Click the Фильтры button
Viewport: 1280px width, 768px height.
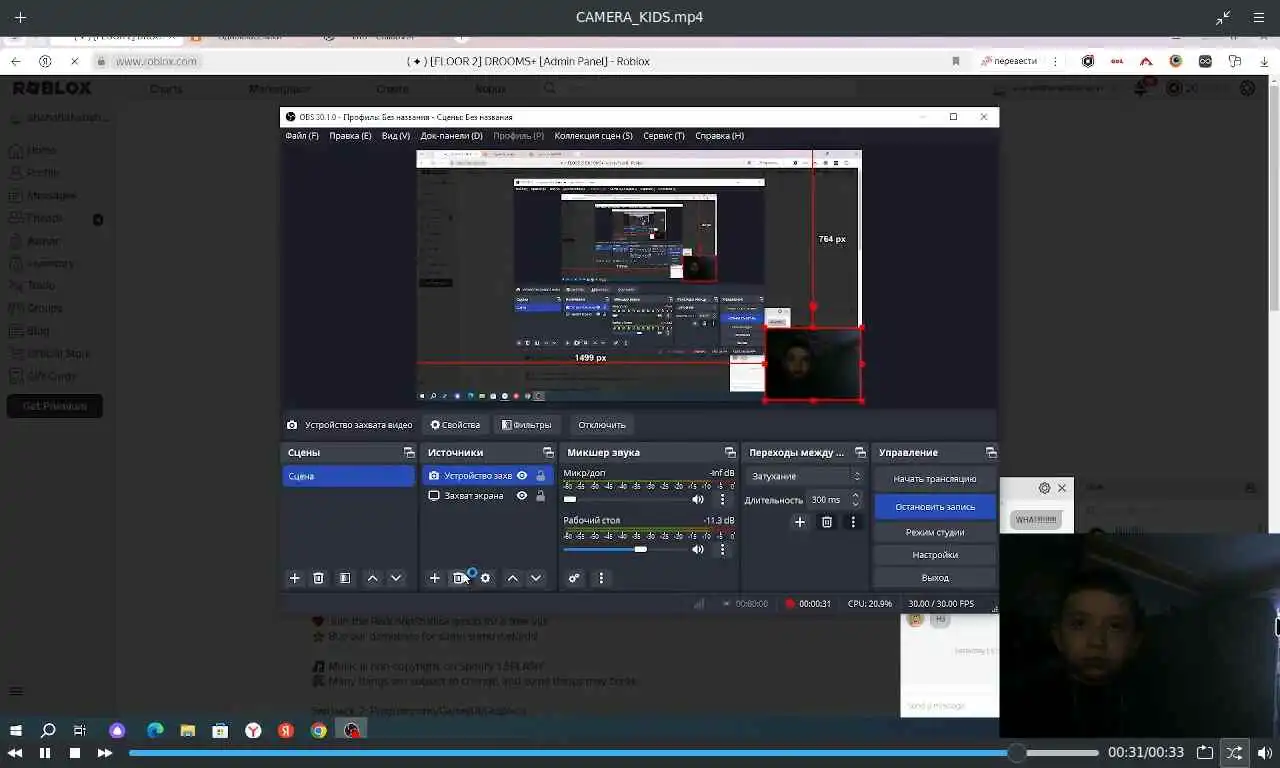click(x=526, y=425)
